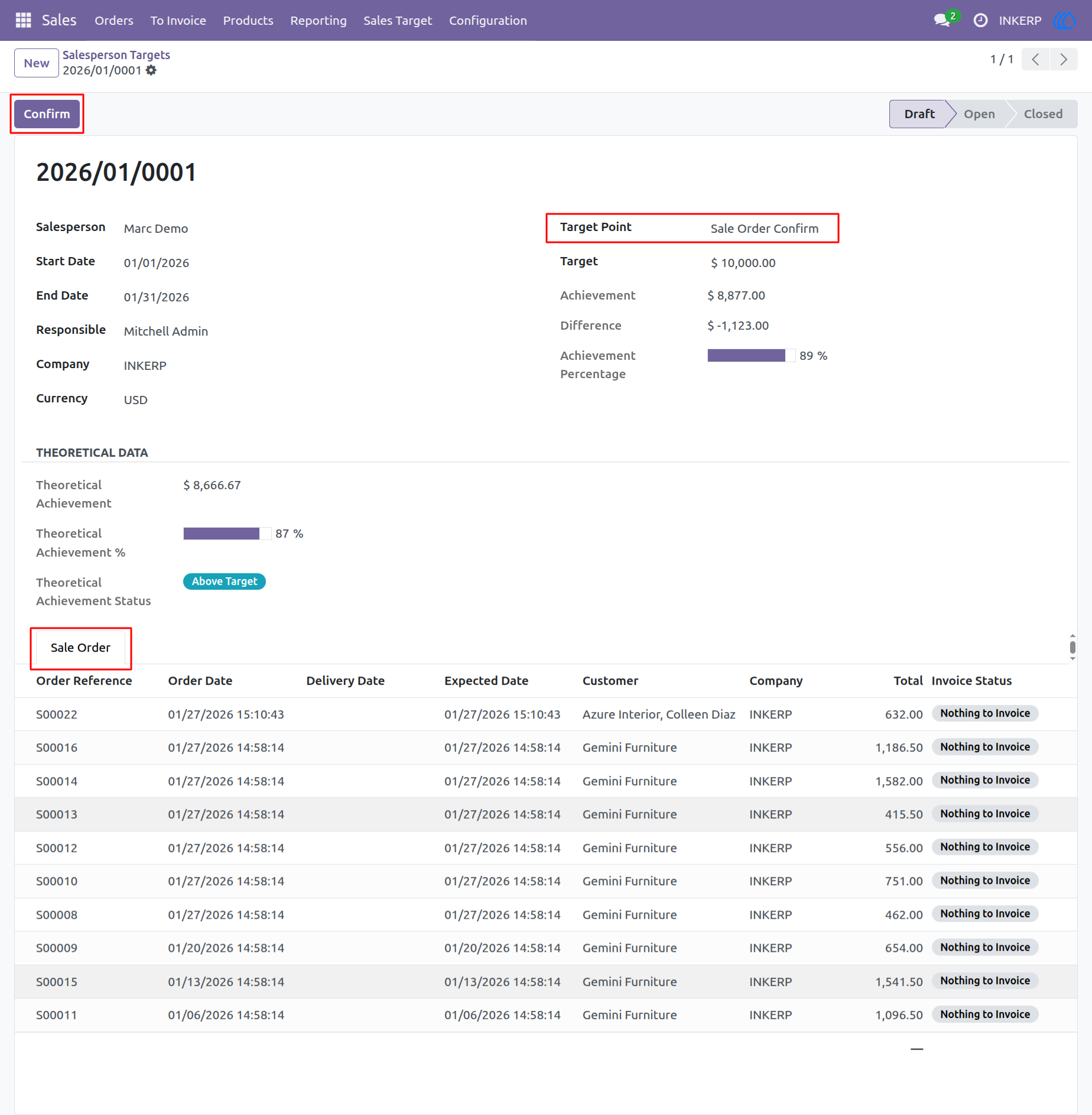Open the Sales Target menu

pyautogui.click(x=398, y=21)
